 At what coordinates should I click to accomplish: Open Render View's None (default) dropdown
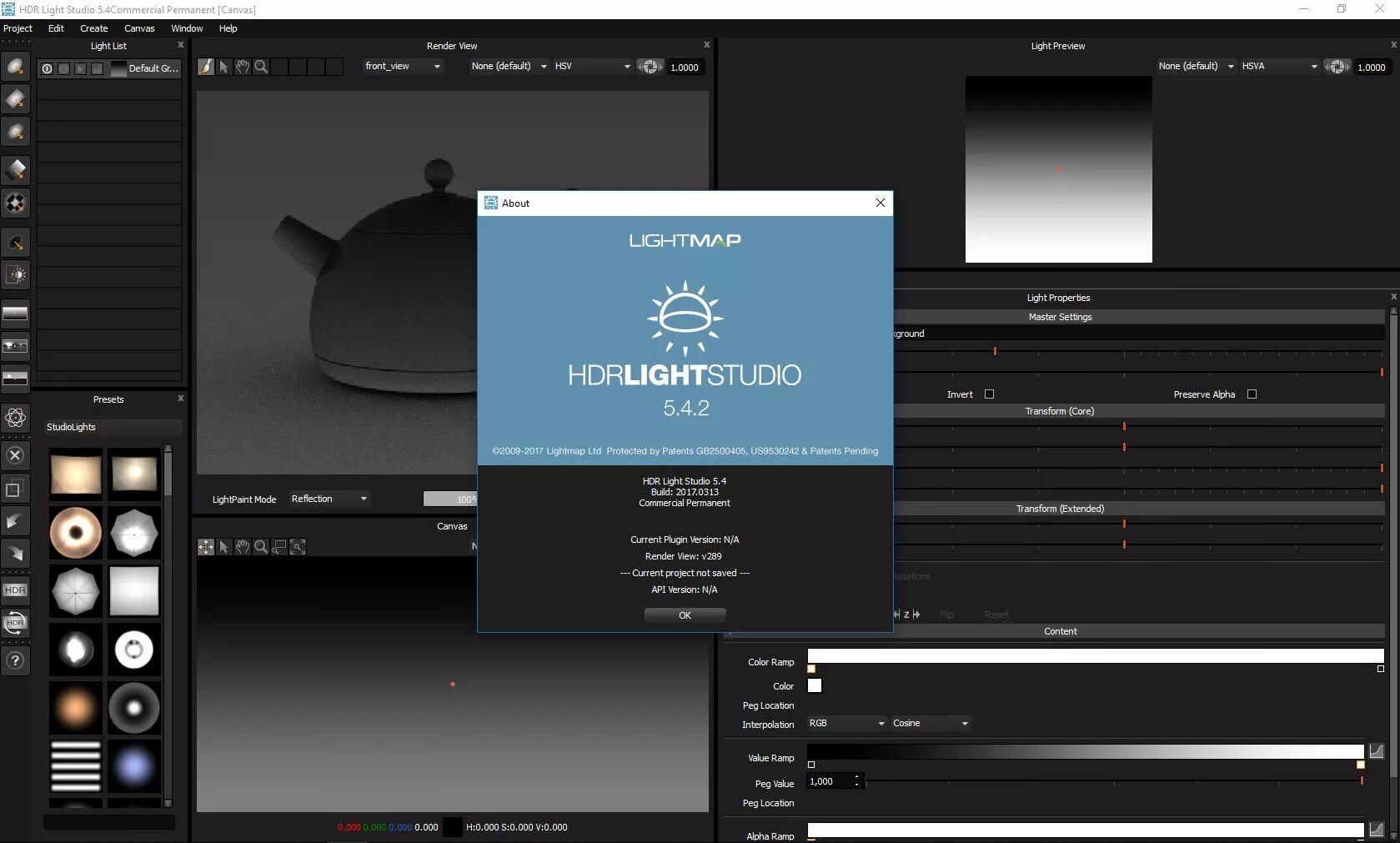[509, 67]
